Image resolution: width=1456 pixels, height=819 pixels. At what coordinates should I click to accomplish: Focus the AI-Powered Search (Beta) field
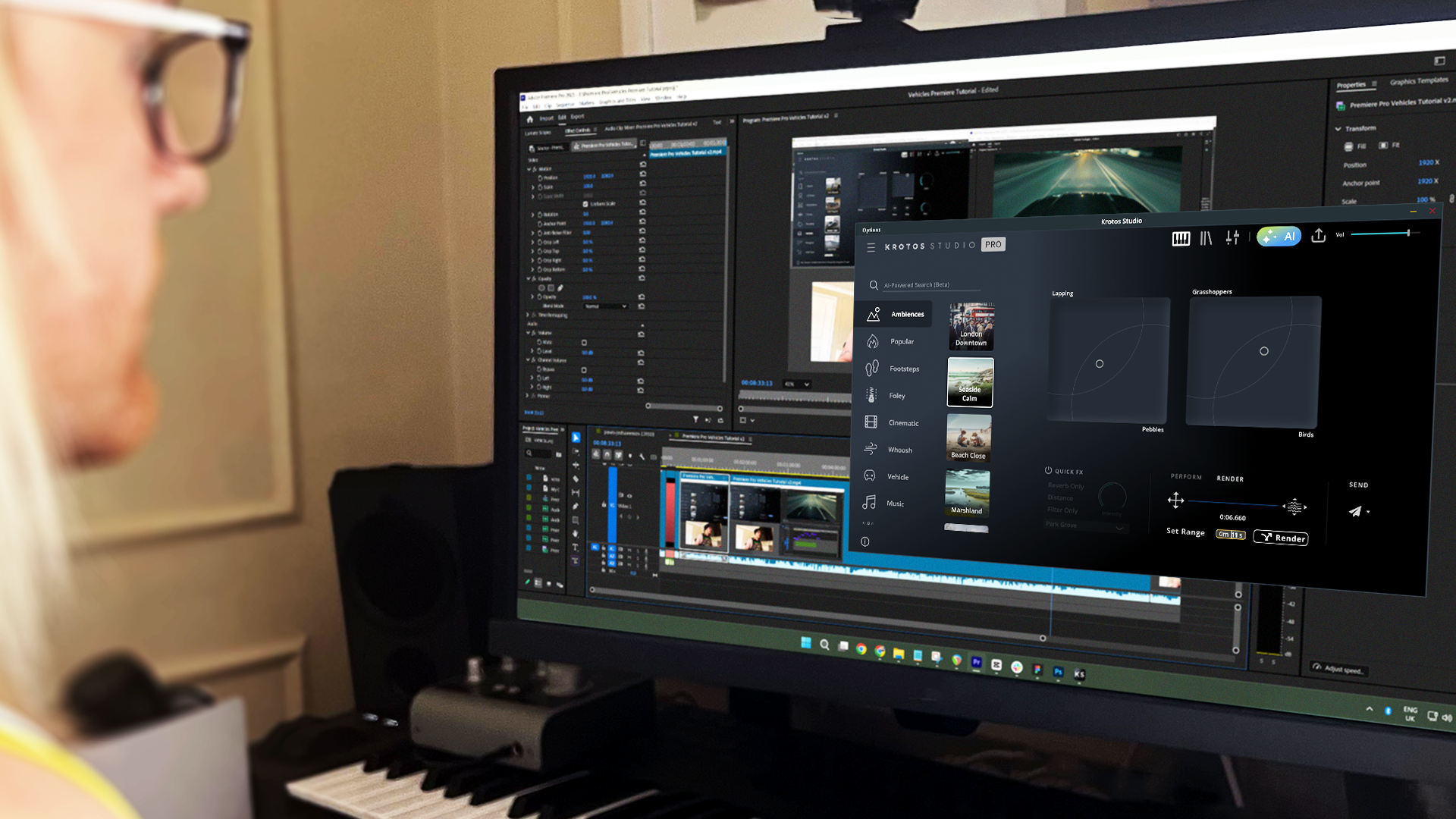coord(931,285)
